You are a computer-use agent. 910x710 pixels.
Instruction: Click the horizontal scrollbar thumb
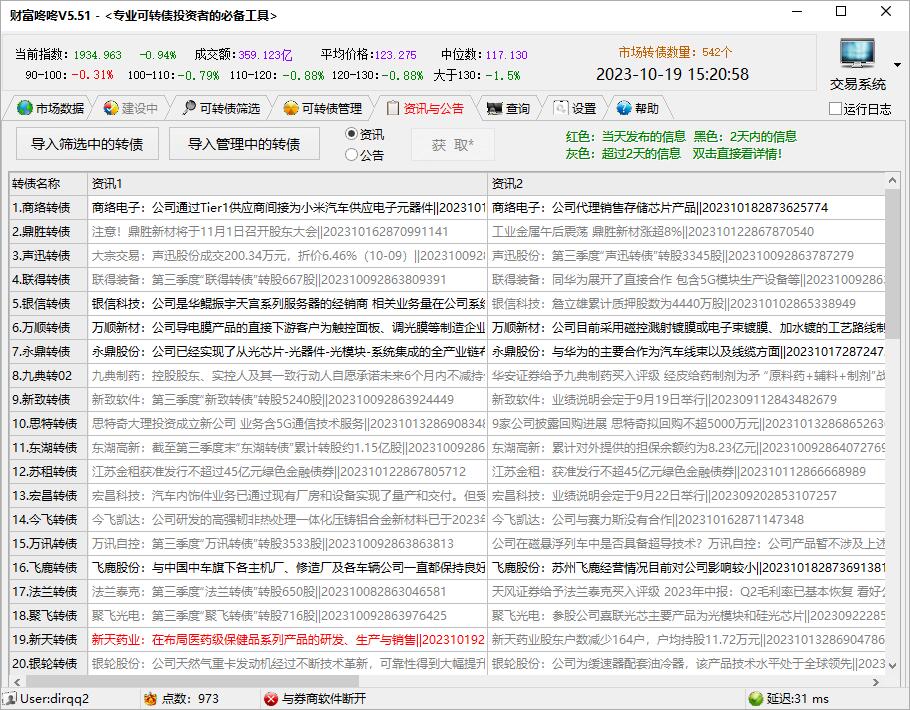pyautogui.click(x=192, y=682)
